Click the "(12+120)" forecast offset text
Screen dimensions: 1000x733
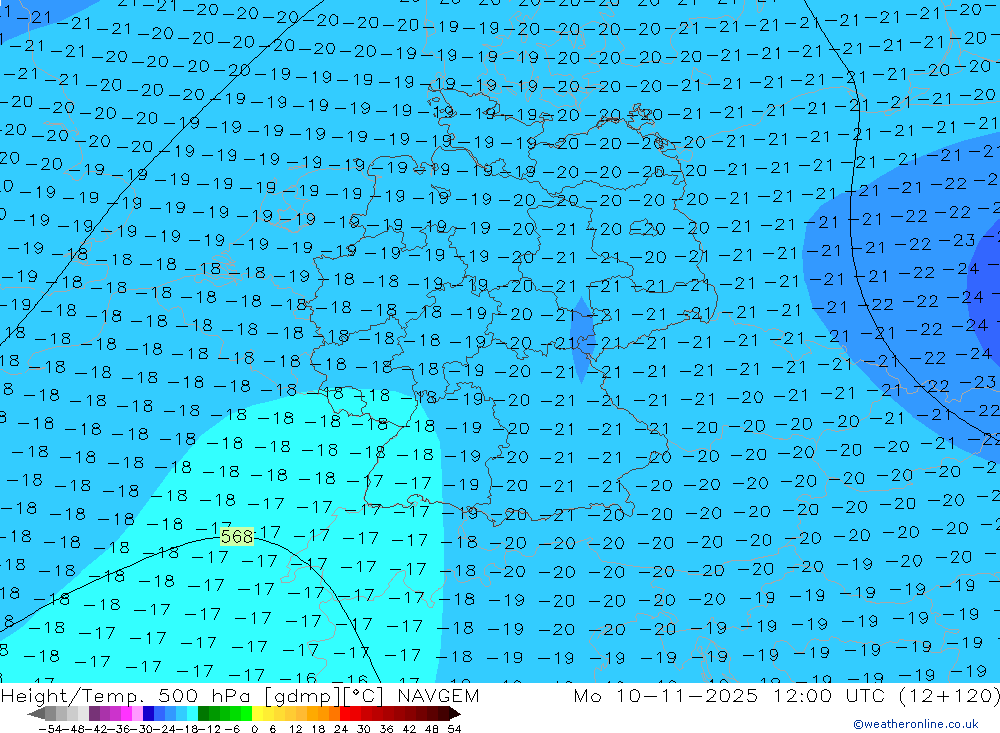pos(949,695)
